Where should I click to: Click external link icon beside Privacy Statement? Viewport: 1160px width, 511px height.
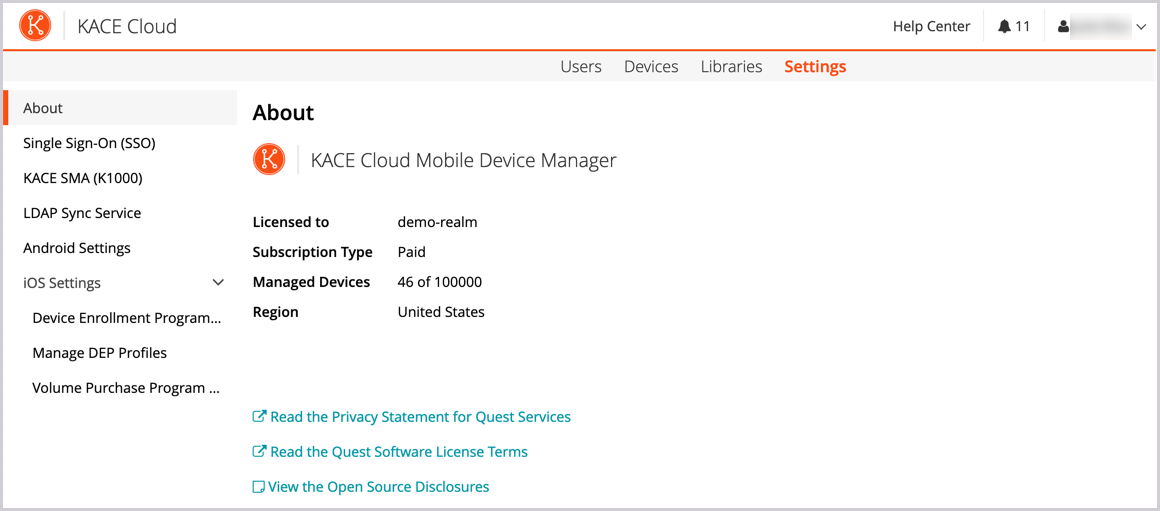point(259,417)
